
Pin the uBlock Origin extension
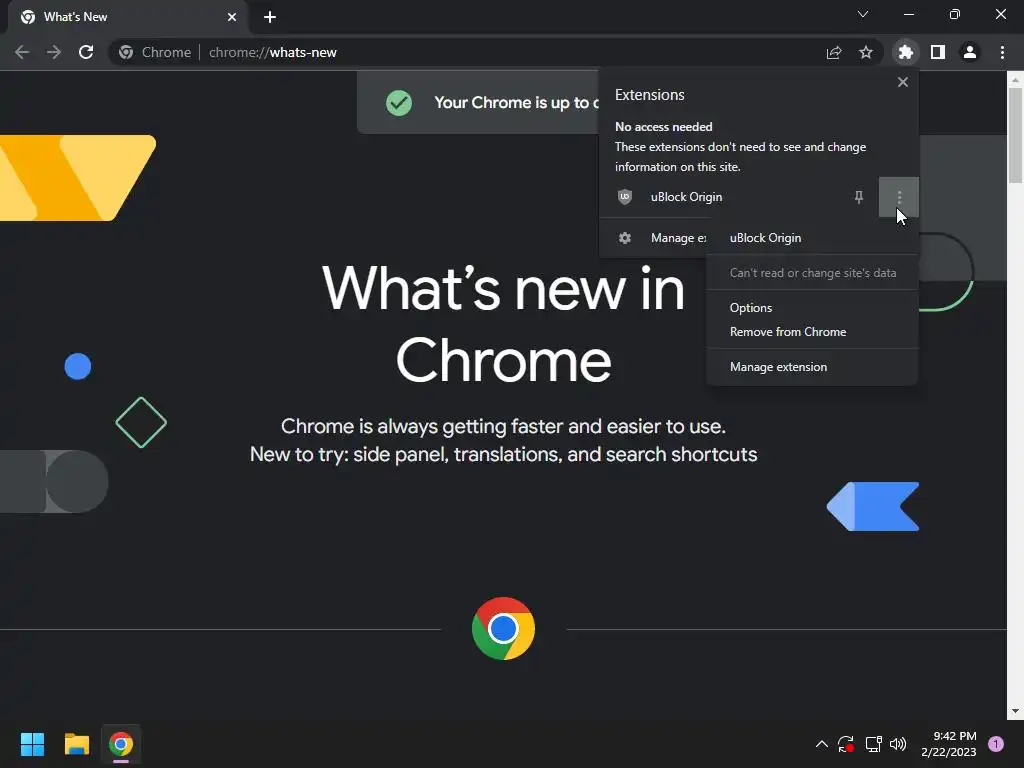click(859, 197)
